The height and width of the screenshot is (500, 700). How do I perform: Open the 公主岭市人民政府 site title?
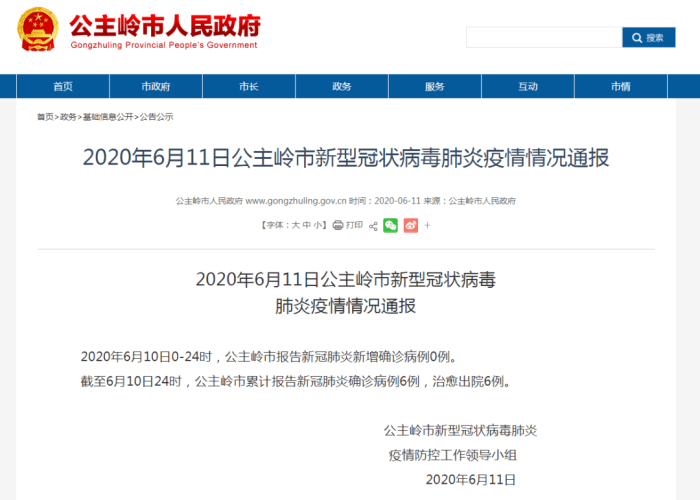pos(165,25)
